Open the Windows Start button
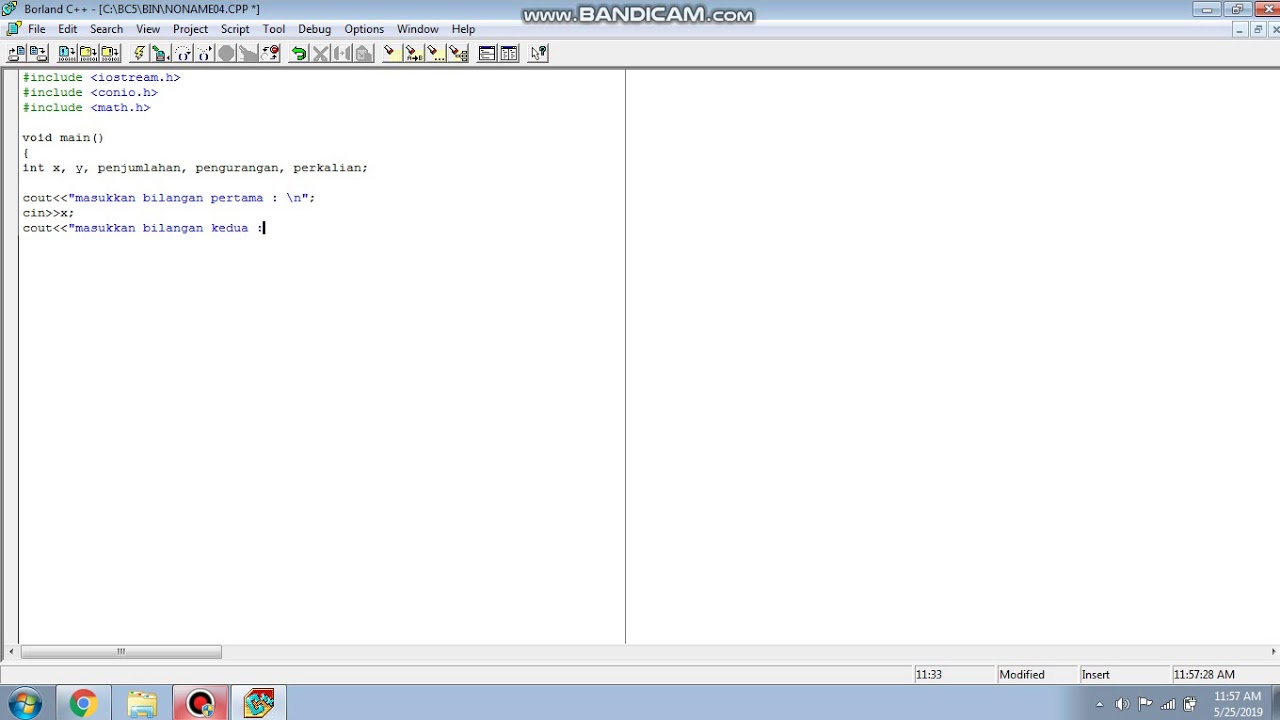The image size is (1280, 720). [x=25, y=703]
